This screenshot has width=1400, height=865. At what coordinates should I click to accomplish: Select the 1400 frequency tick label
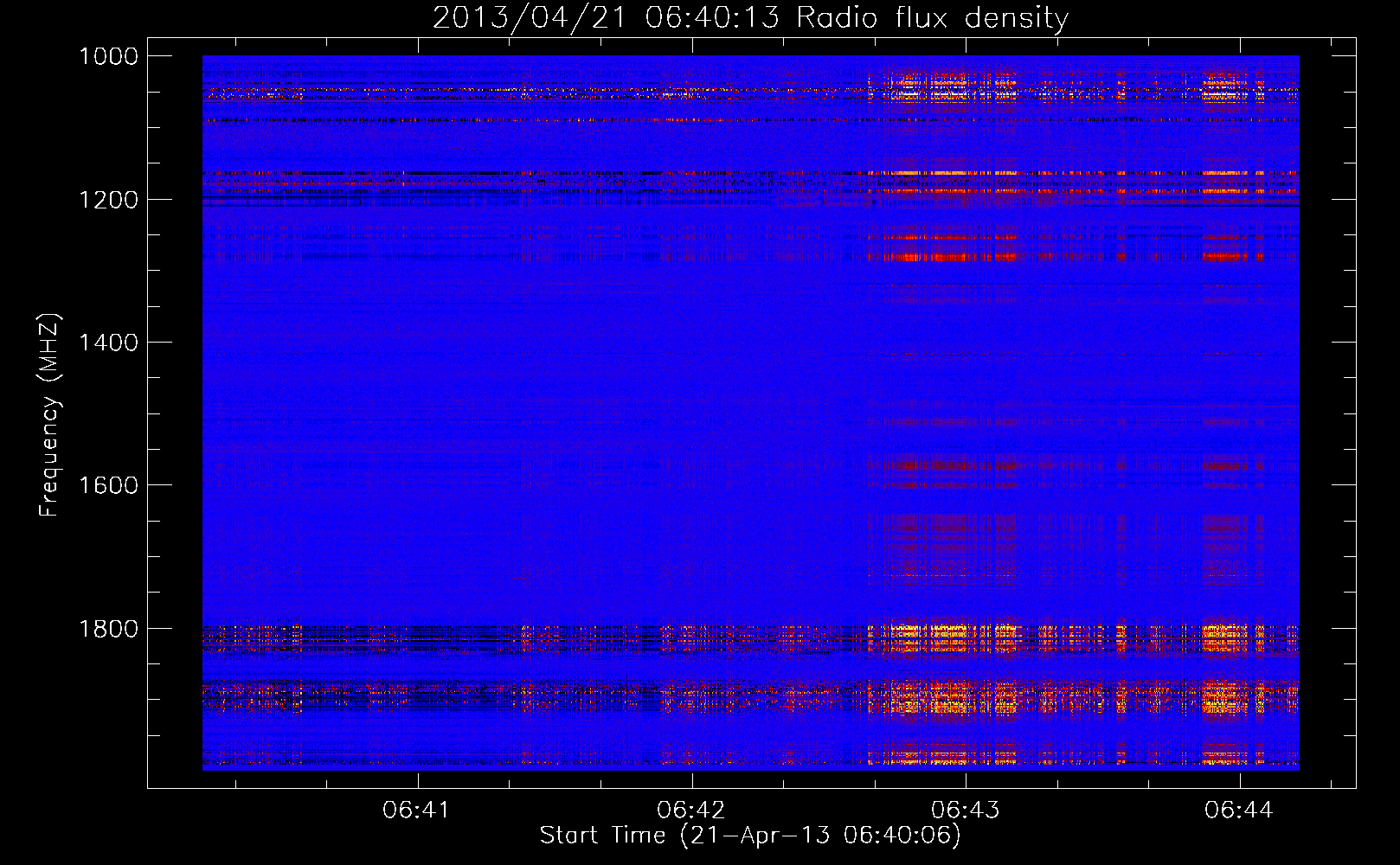108,343
